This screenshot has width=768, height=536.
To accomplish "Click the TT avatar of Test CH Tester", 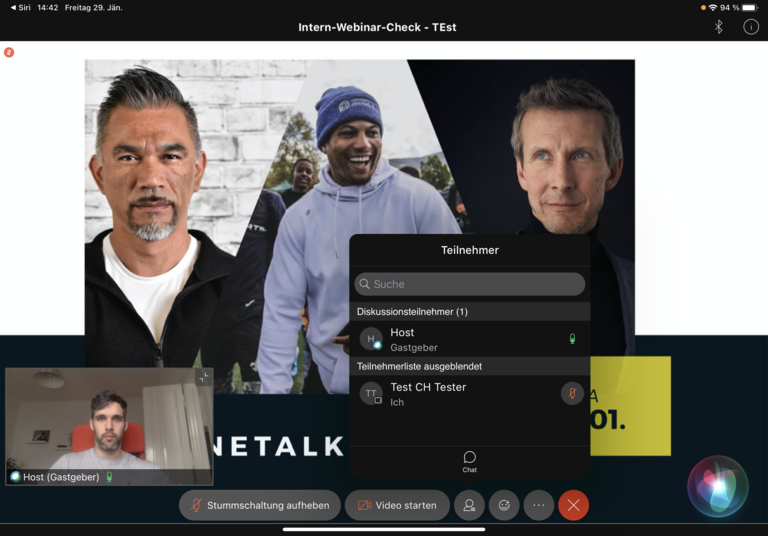I will (371, 393).
